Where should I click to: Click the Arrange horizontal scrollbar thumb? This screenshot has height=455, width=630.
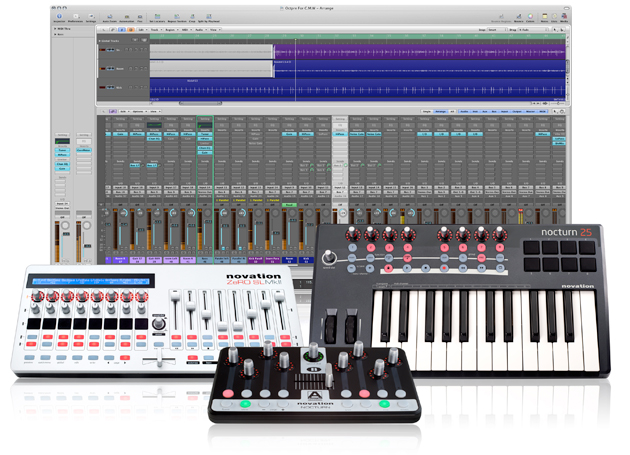click(x=200, y=103)
